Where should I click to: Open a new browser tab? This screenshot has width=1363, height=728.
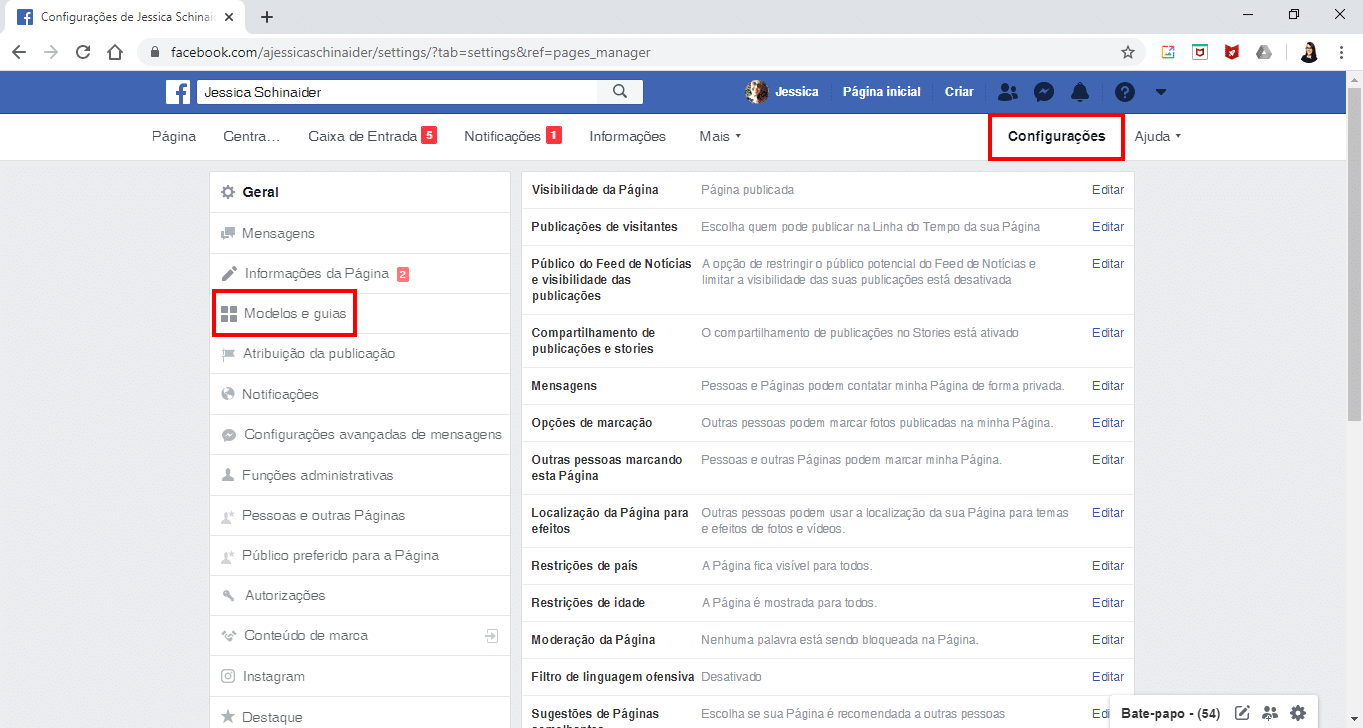tap(267, 17)
